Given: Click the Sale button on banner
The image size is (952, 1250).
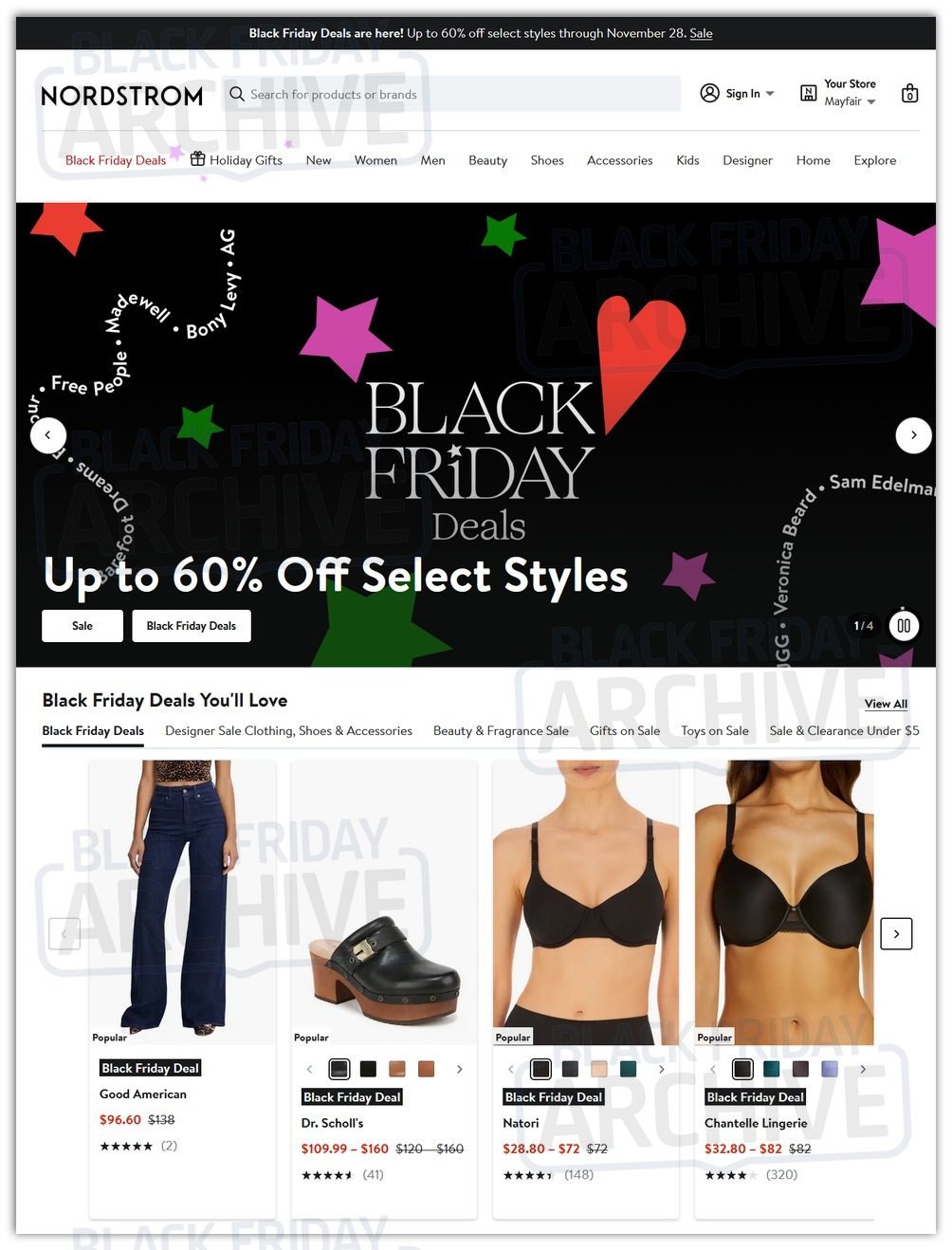Looking at the screenshot, I should [x=82, y=626].
